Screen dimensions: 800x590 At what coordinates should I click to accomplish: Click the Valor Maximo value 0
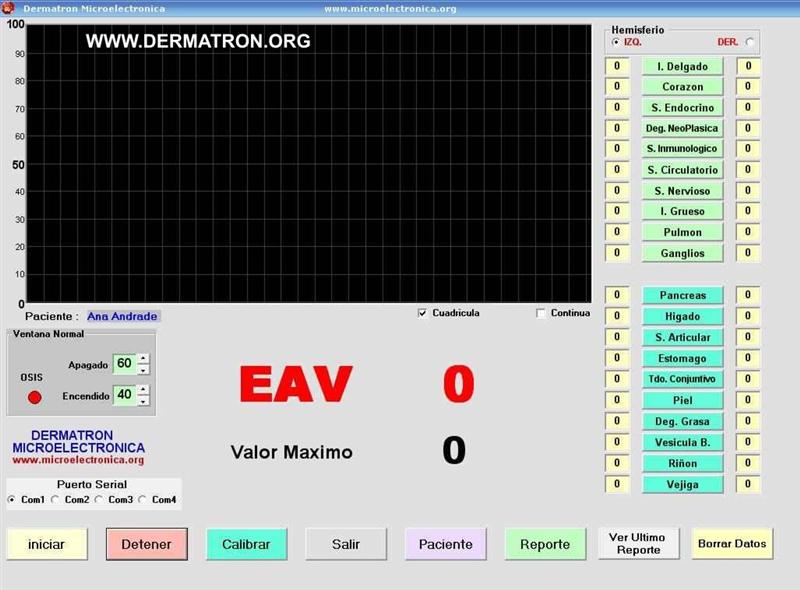tap(454, 450)
